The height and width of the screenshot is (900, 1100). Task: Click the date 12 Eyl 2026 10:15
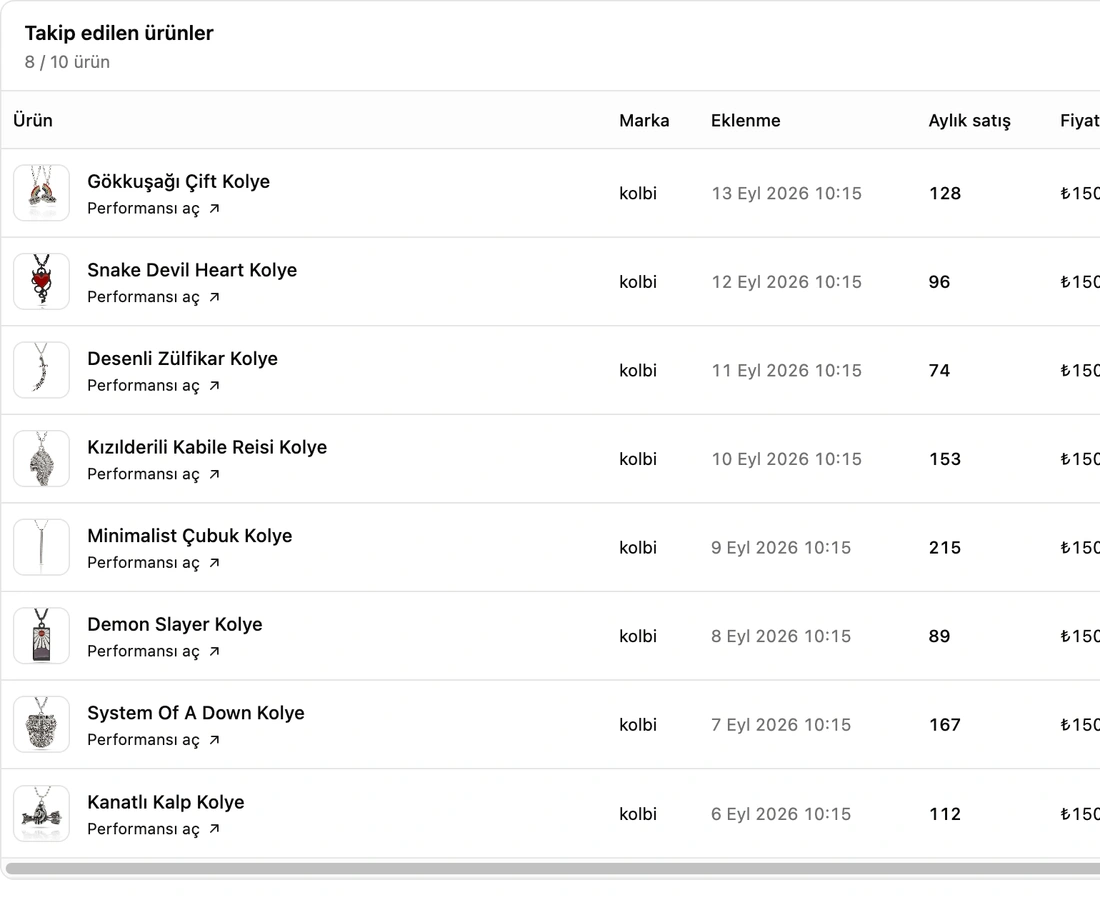click(x=786, y=281)
